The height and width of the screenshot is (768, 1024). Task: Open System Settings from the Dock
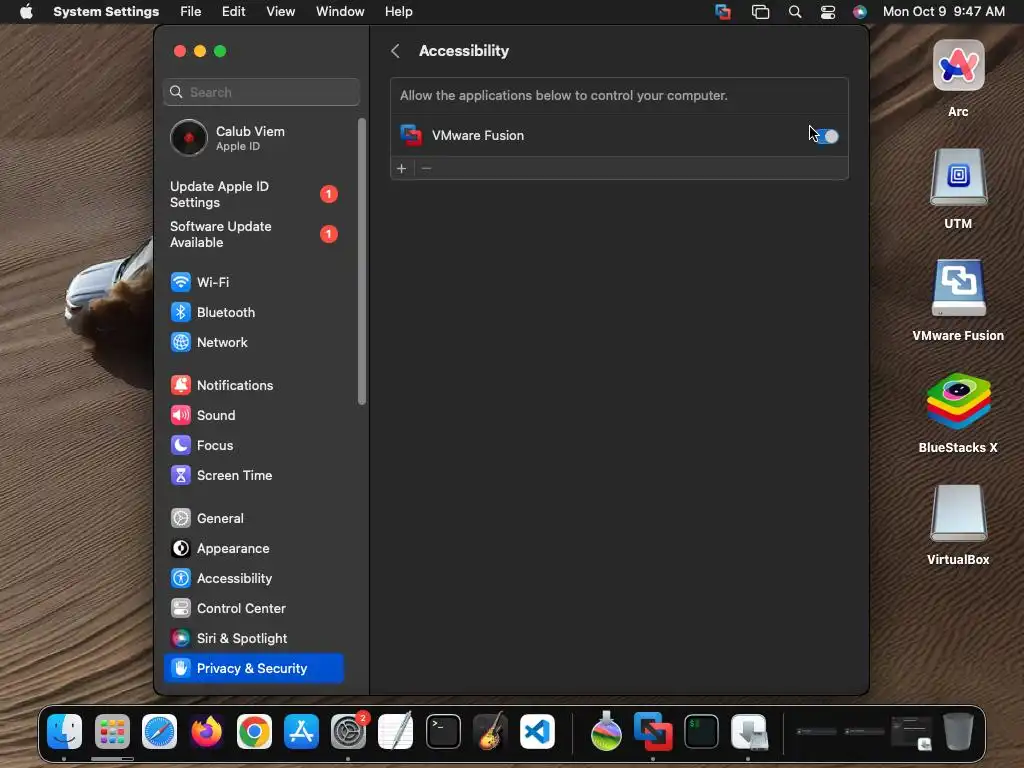point(349,731)
